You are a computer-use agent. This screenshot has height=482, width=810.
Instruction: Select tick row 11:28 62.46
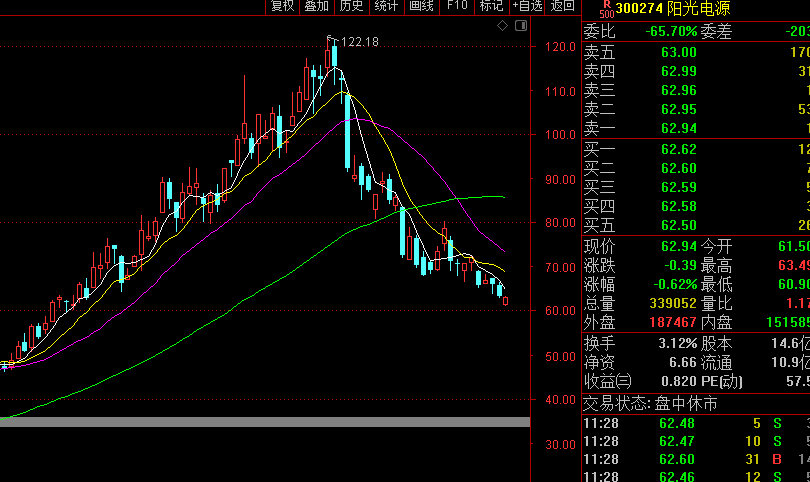point(696,476)
